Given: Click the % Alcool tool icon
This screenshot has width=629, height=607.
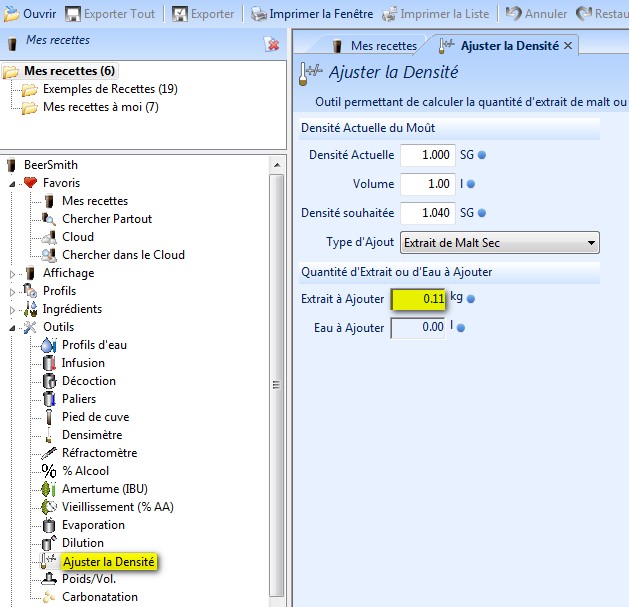Looking at the screenshot, I should coord(49,471).
